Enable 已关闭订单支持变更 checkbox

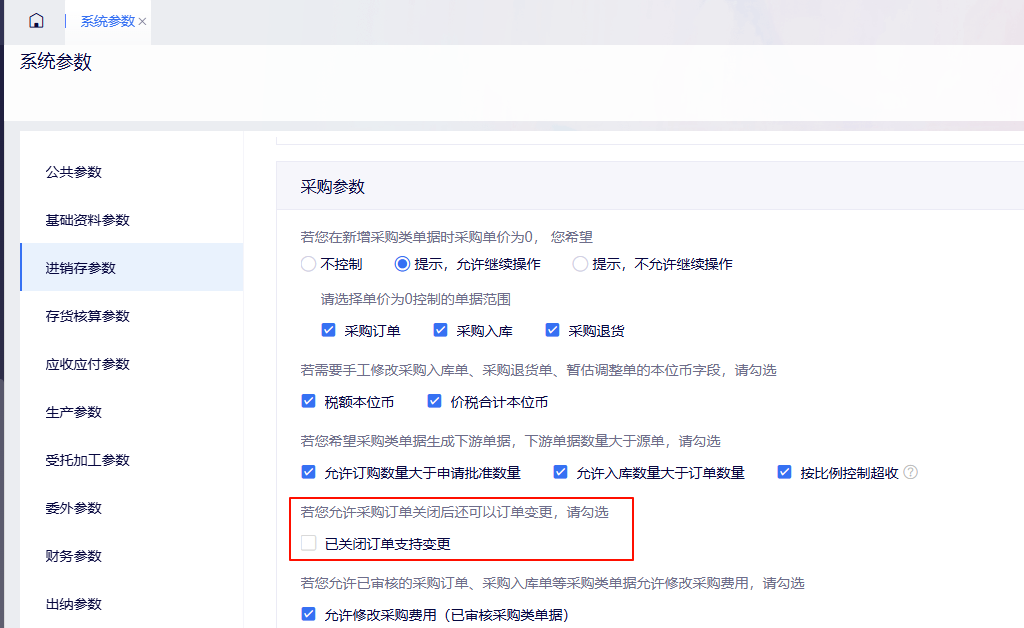pos(308,543)
